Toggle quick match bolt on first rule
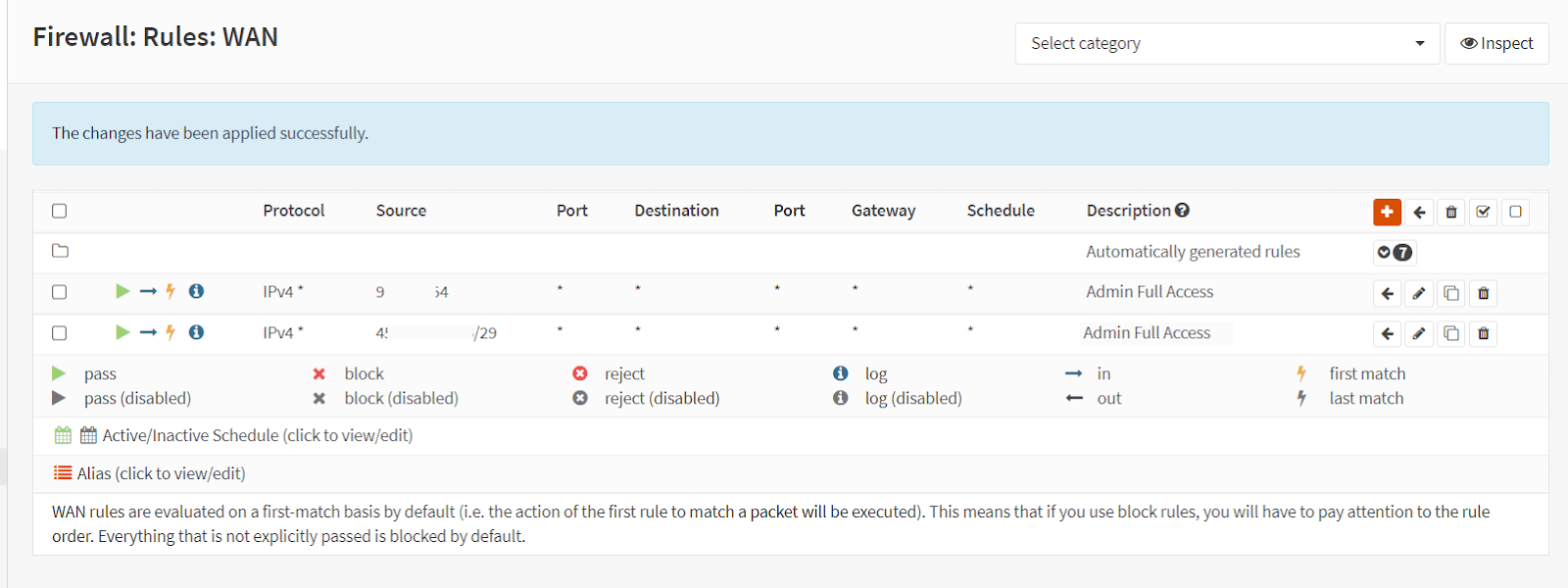1568x588 pixels. pyautogui.click(x=171, y=291)
